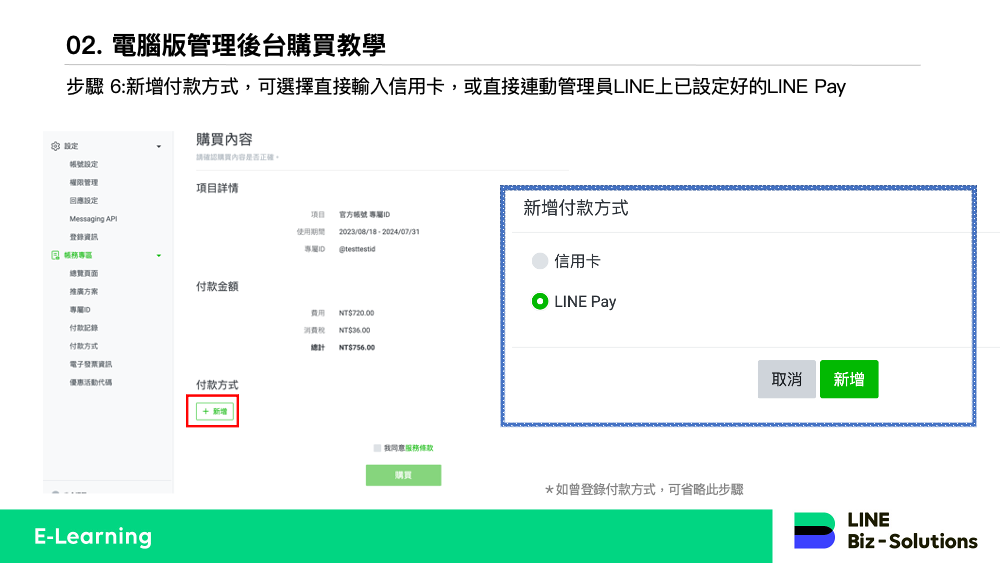1000x563 pixels.
Task: Click the 設定 gear icon in sidebar
Action: pyautogui.click(x=55, y=146)
